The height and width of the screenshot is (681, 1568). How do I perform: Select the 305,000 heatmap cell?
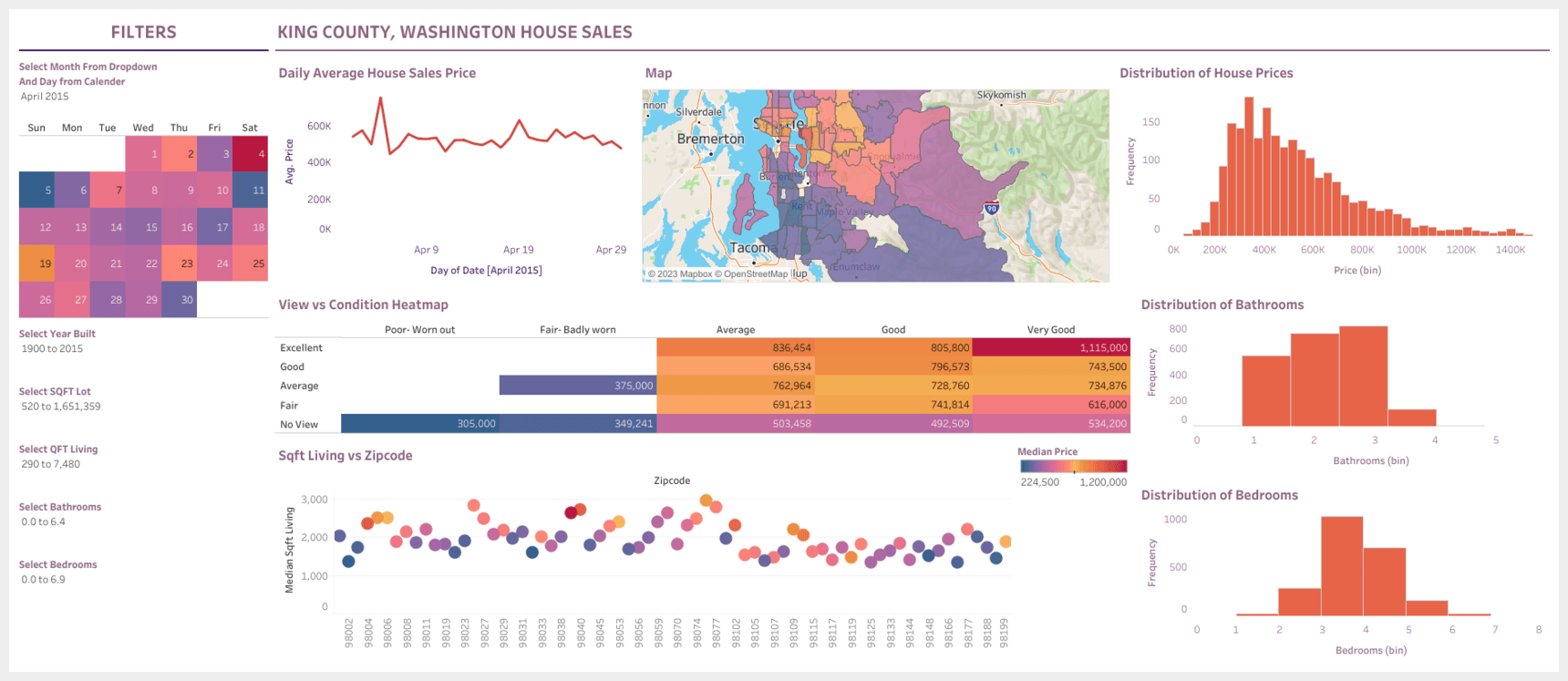[420, 423]
